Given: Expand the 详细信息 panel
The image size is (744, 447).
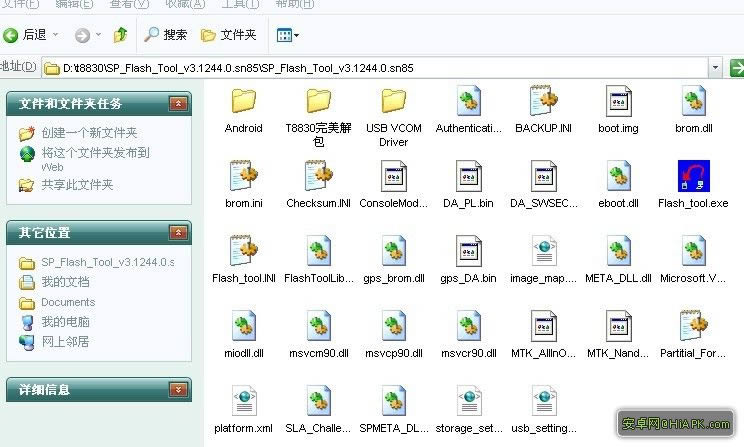Looking at the screenshot, I should [179, 389].
